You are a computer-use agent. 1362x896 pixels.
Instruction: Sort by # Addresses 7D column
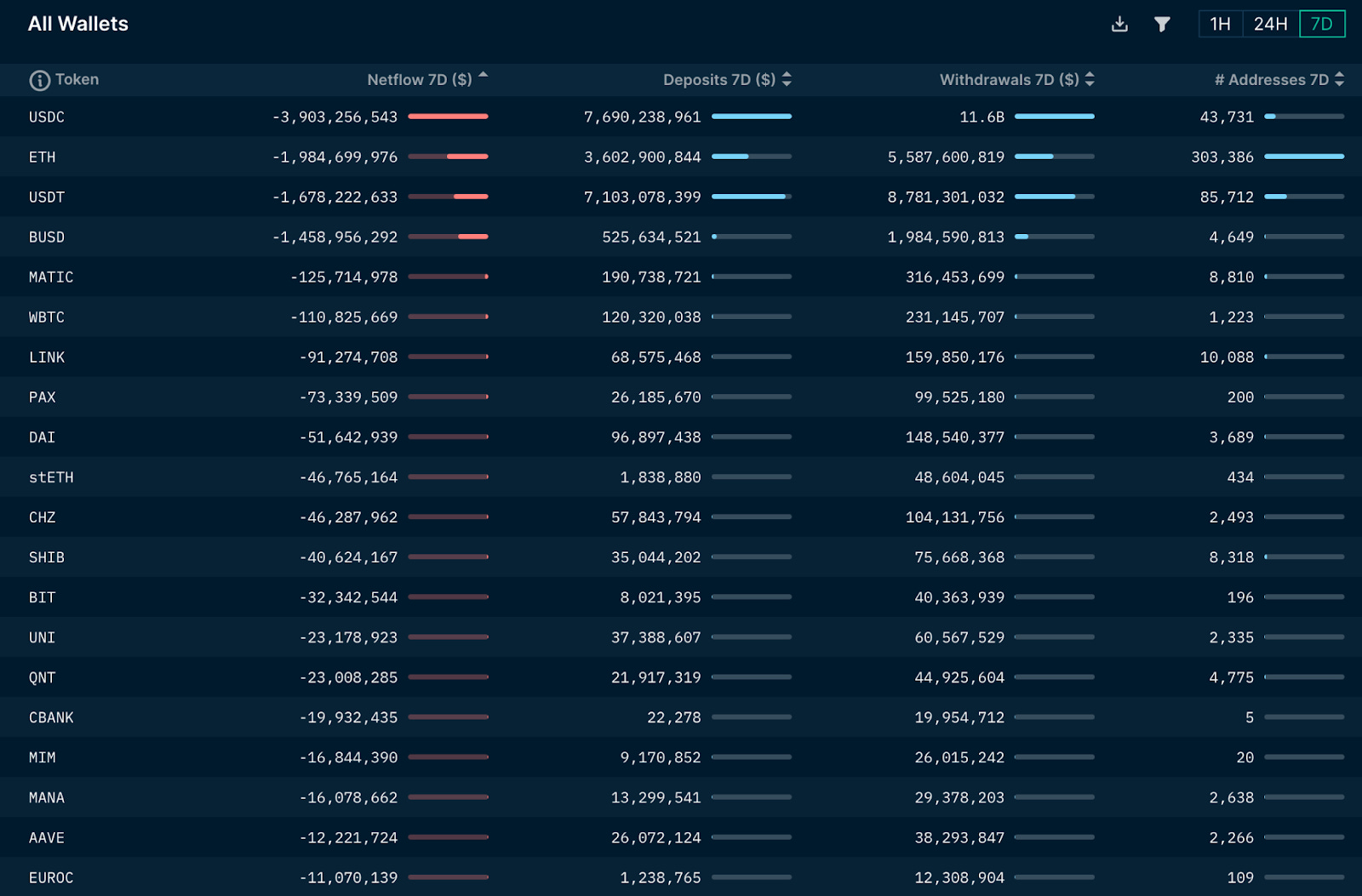pos(1279,79)
